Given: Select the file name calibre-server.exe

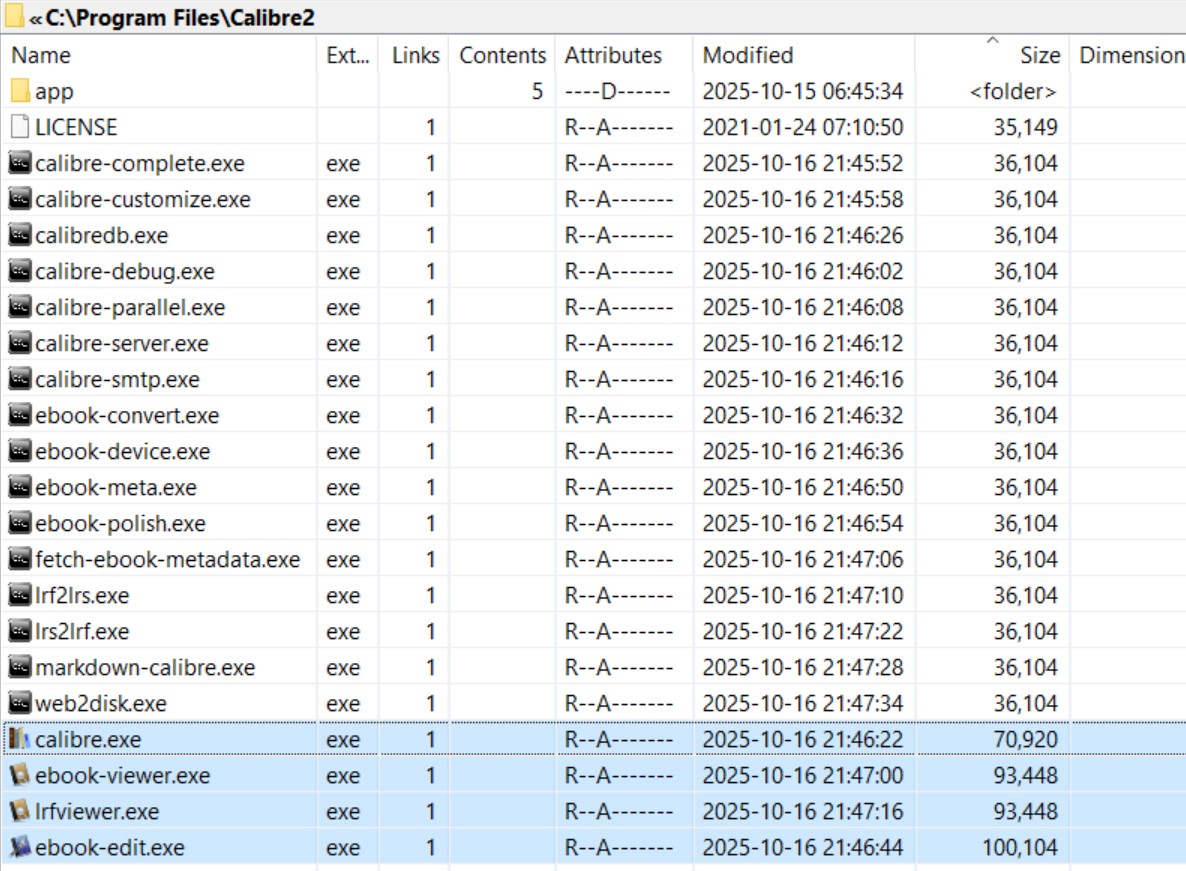Looking at the screenshot, I should (122, 343).
